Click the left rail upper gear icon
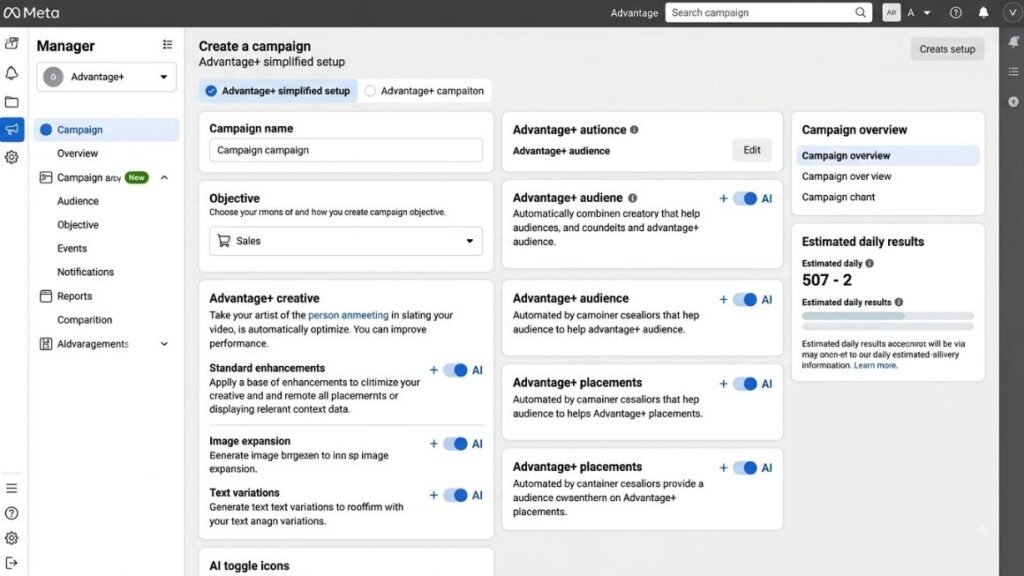This screenshot has width=1024, height=576. coord(12,157)
